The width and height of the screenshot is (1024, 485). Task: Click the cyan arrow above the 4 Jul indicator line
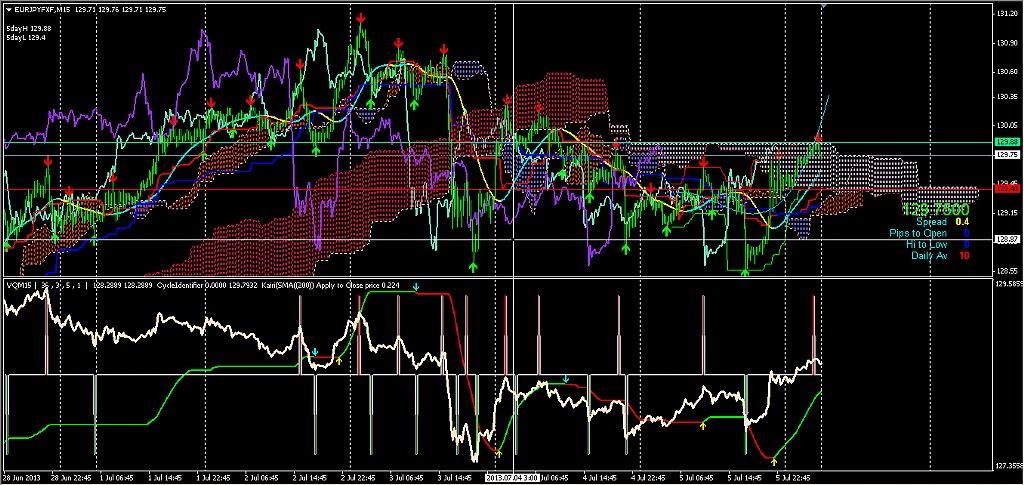tap(566, 380)
